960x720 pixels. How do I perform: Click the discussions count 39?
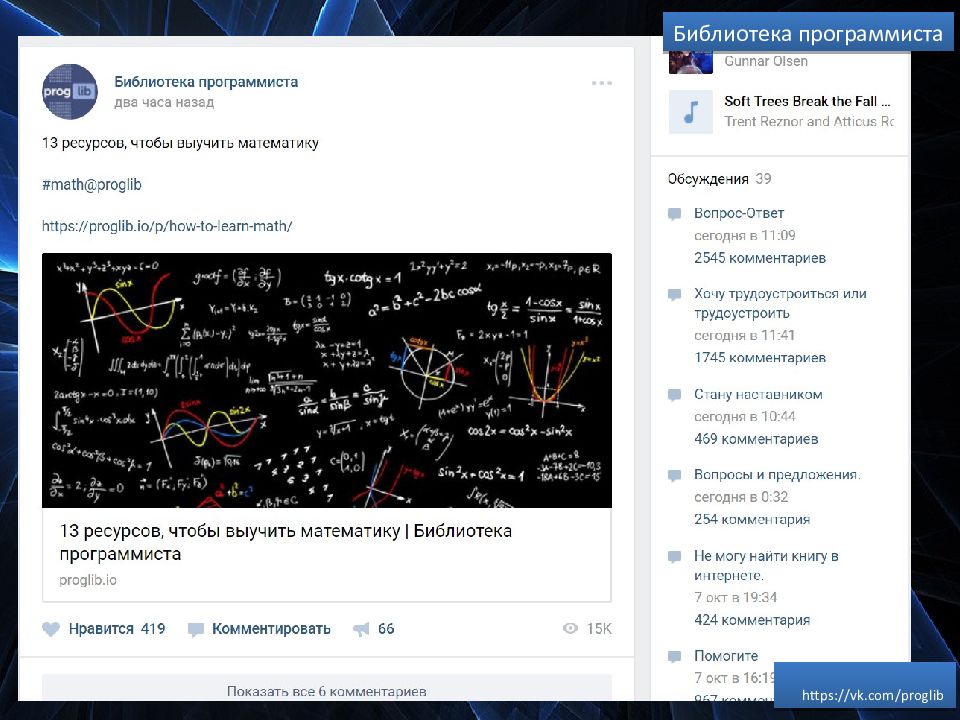click(x=763, y=179)
